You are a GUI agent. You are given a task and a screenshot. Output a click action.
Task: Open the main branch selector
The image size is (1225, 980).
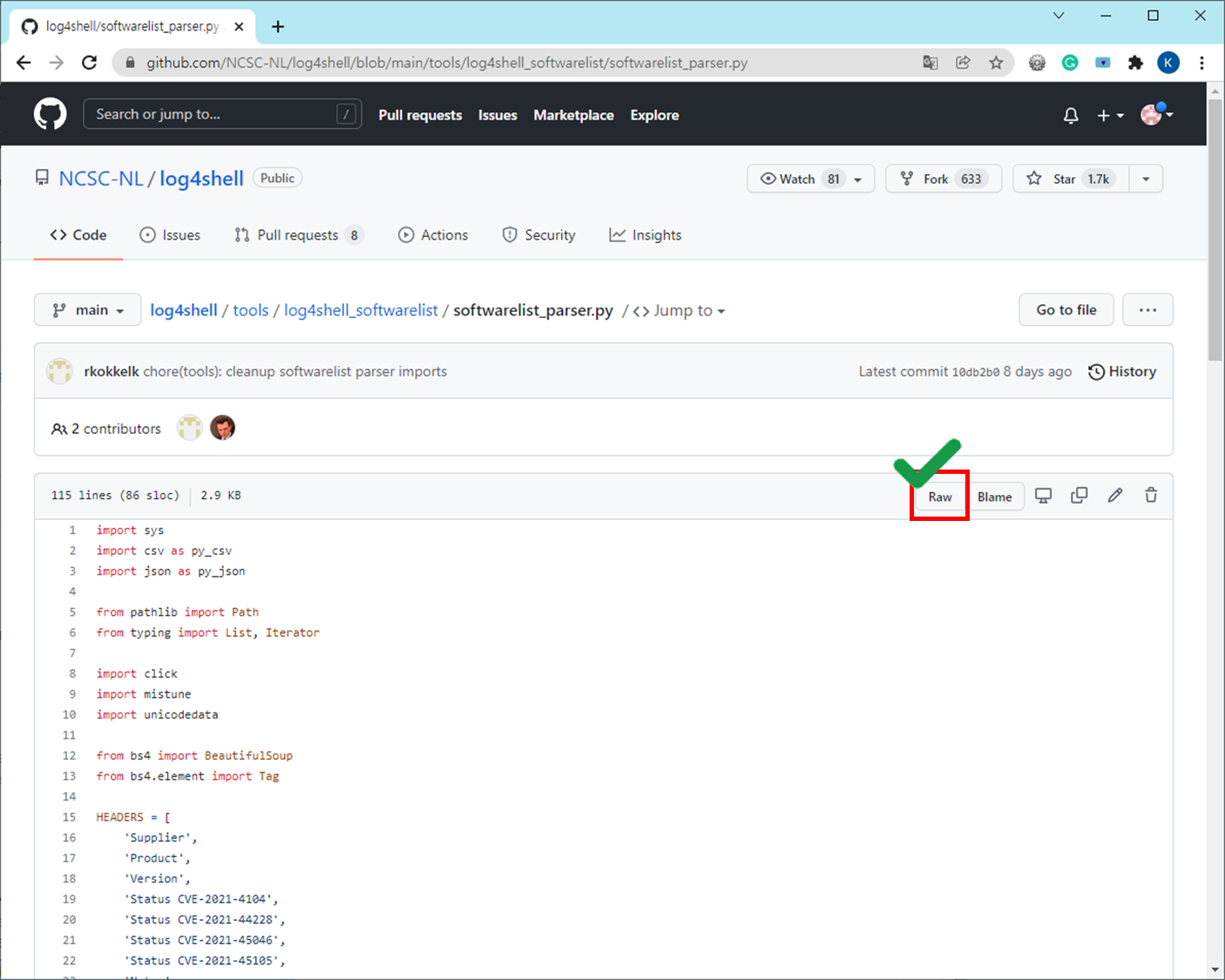(x=87, y=310)
